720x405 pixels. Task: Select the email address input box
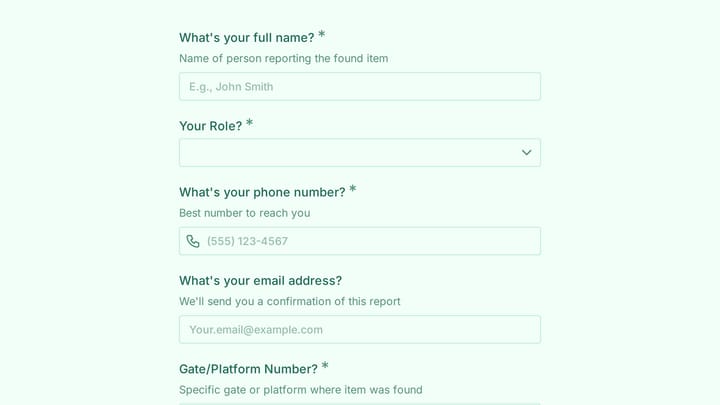click(x=360, y=330)
